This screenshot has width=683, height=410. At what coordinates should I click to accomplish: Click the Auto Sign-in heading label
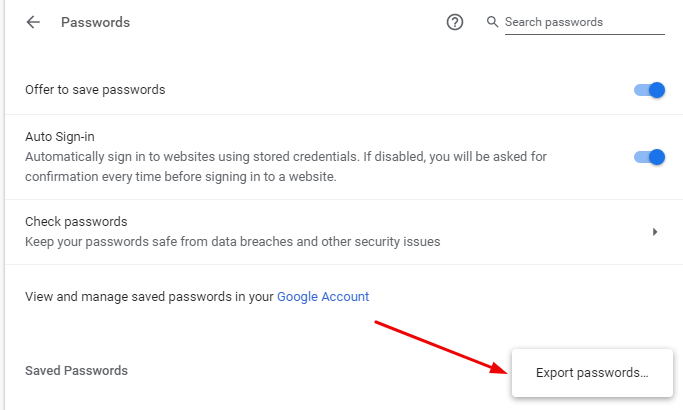pos(59,136)
